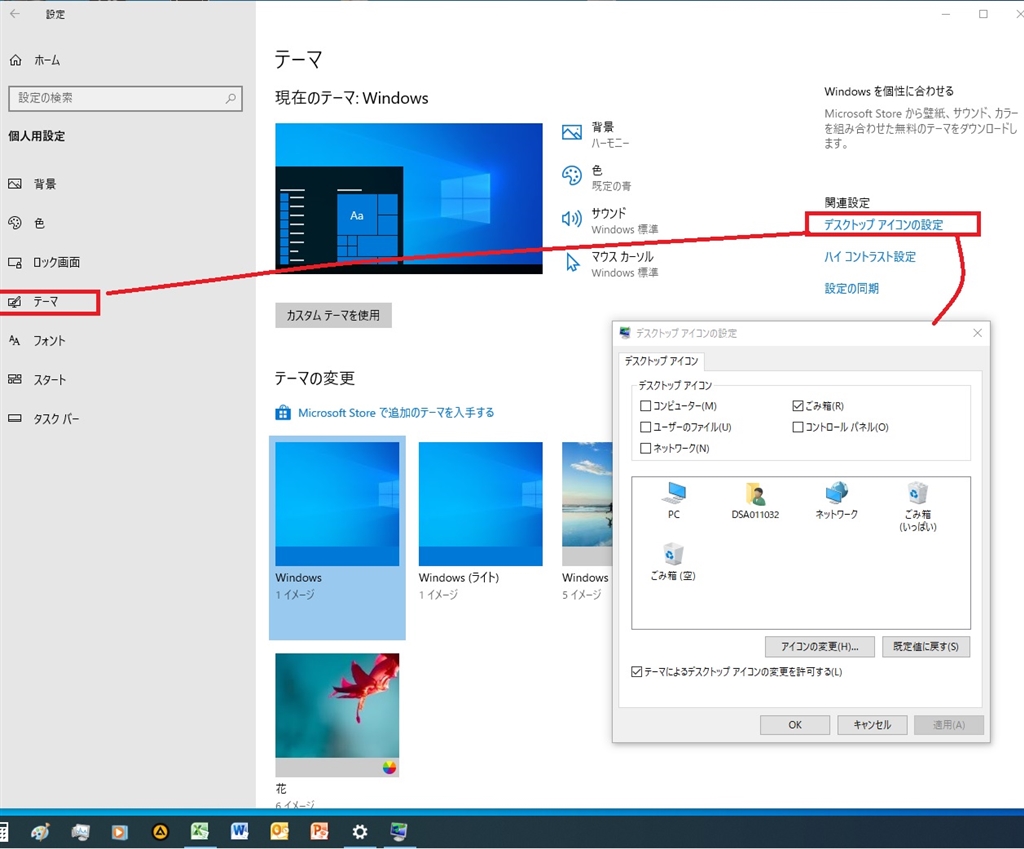The width and height of the screenshot is (1024, 849).
Task: Click OK in the icon settings dialog
Action: [795, 725]
